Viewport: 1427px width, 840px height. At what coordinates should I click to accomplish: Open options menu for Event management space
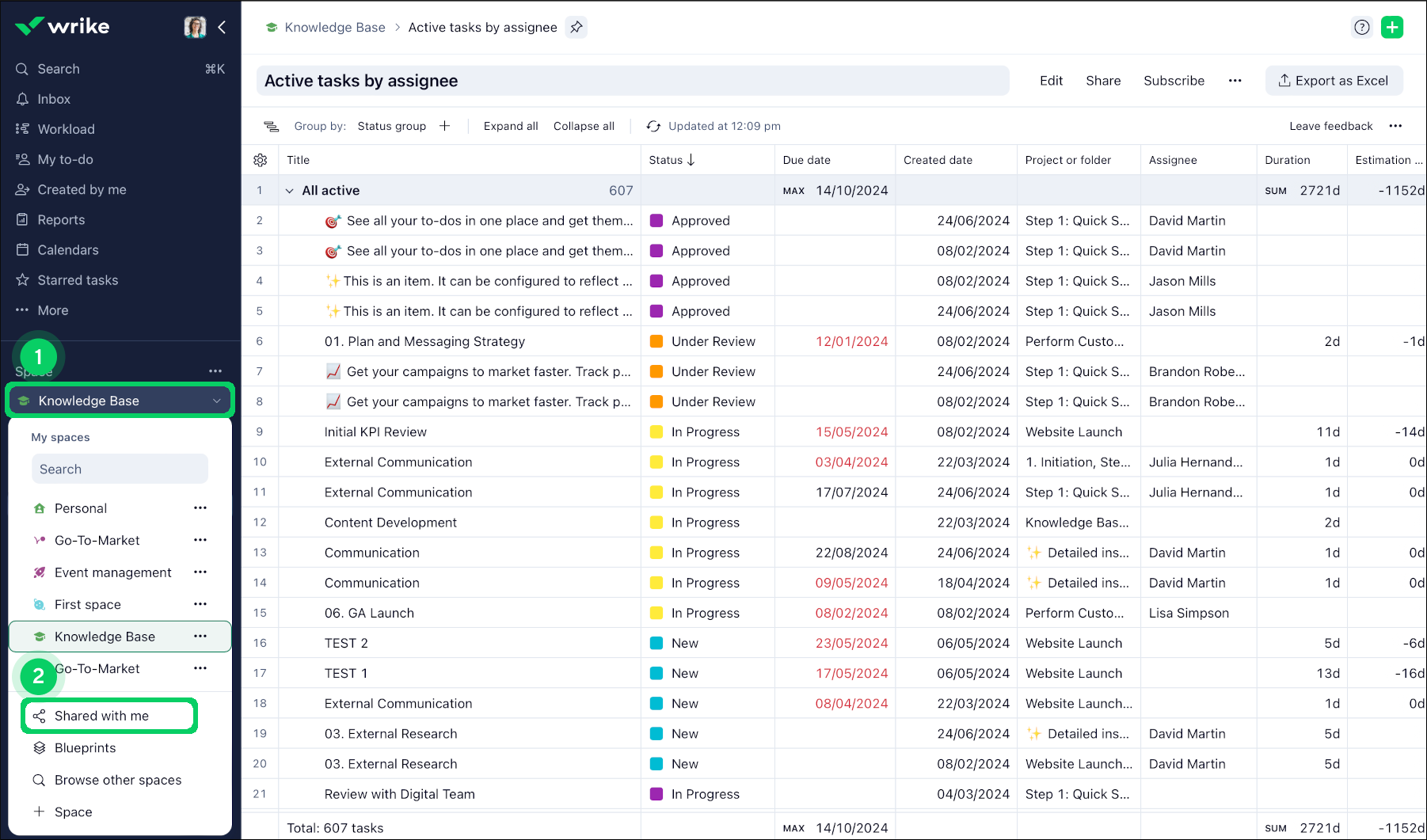200,572
